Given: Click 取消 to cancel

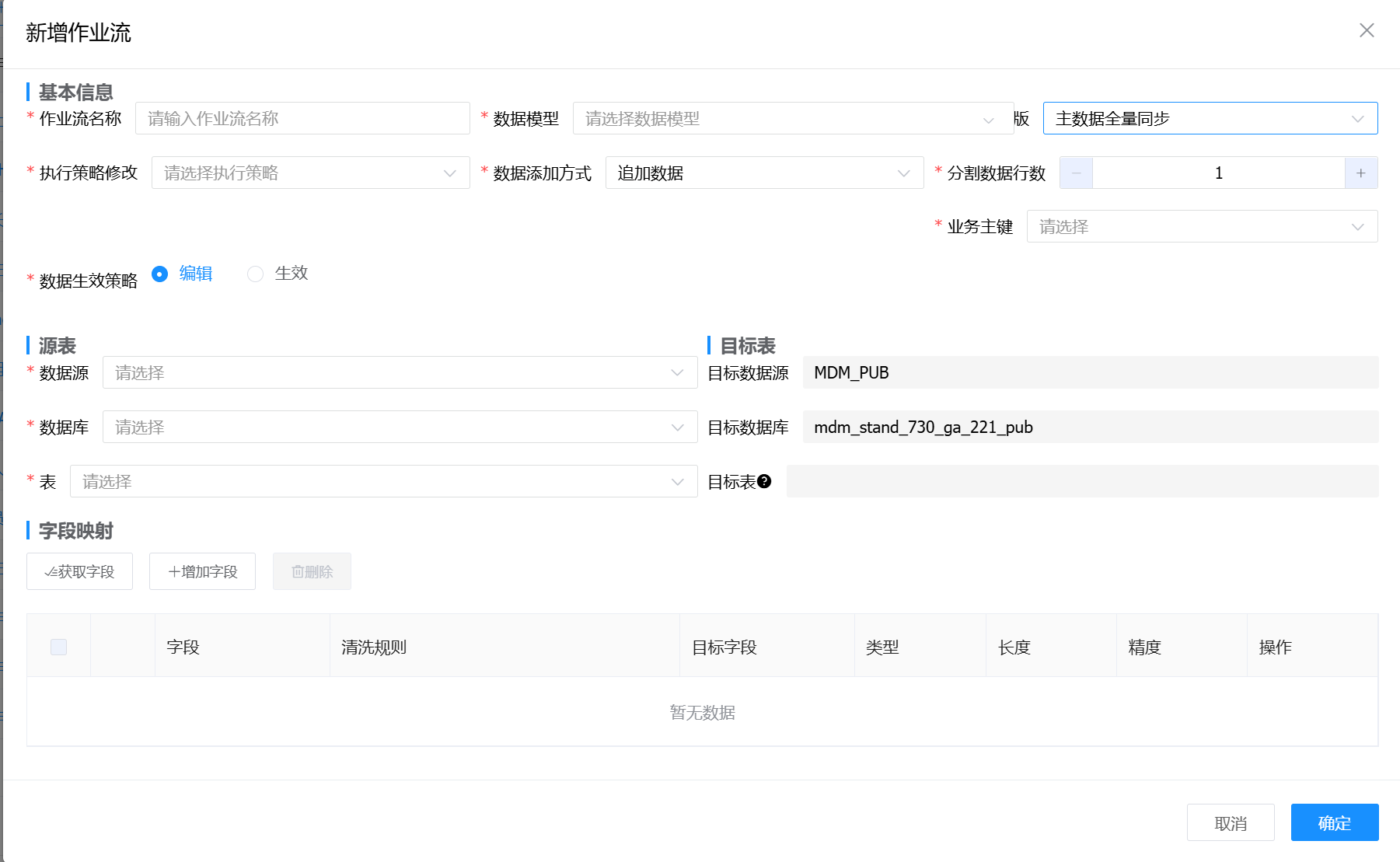Looking at the screenshot, I should [x=1230, y=822].
